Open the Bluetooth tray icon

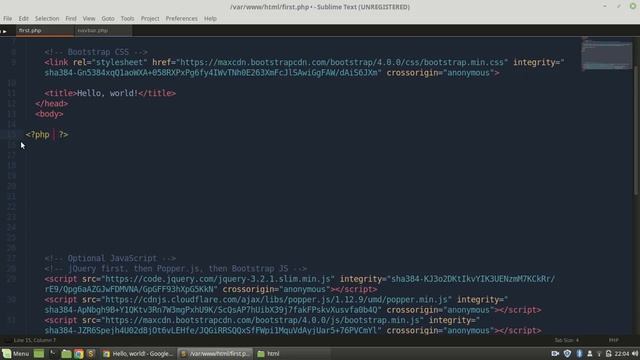click(579, 353)
